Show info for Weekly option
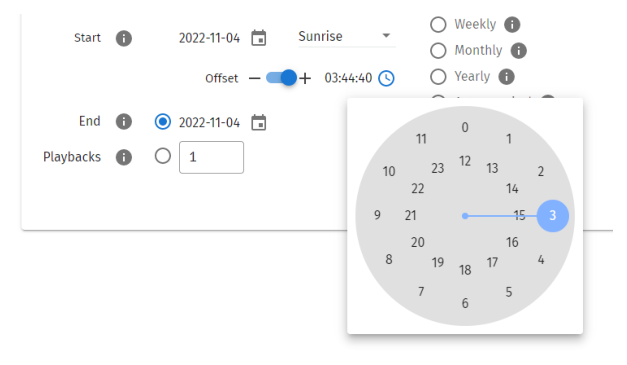Screen dimensions: 627x365 pyautogui.click(x=512, y=24)
